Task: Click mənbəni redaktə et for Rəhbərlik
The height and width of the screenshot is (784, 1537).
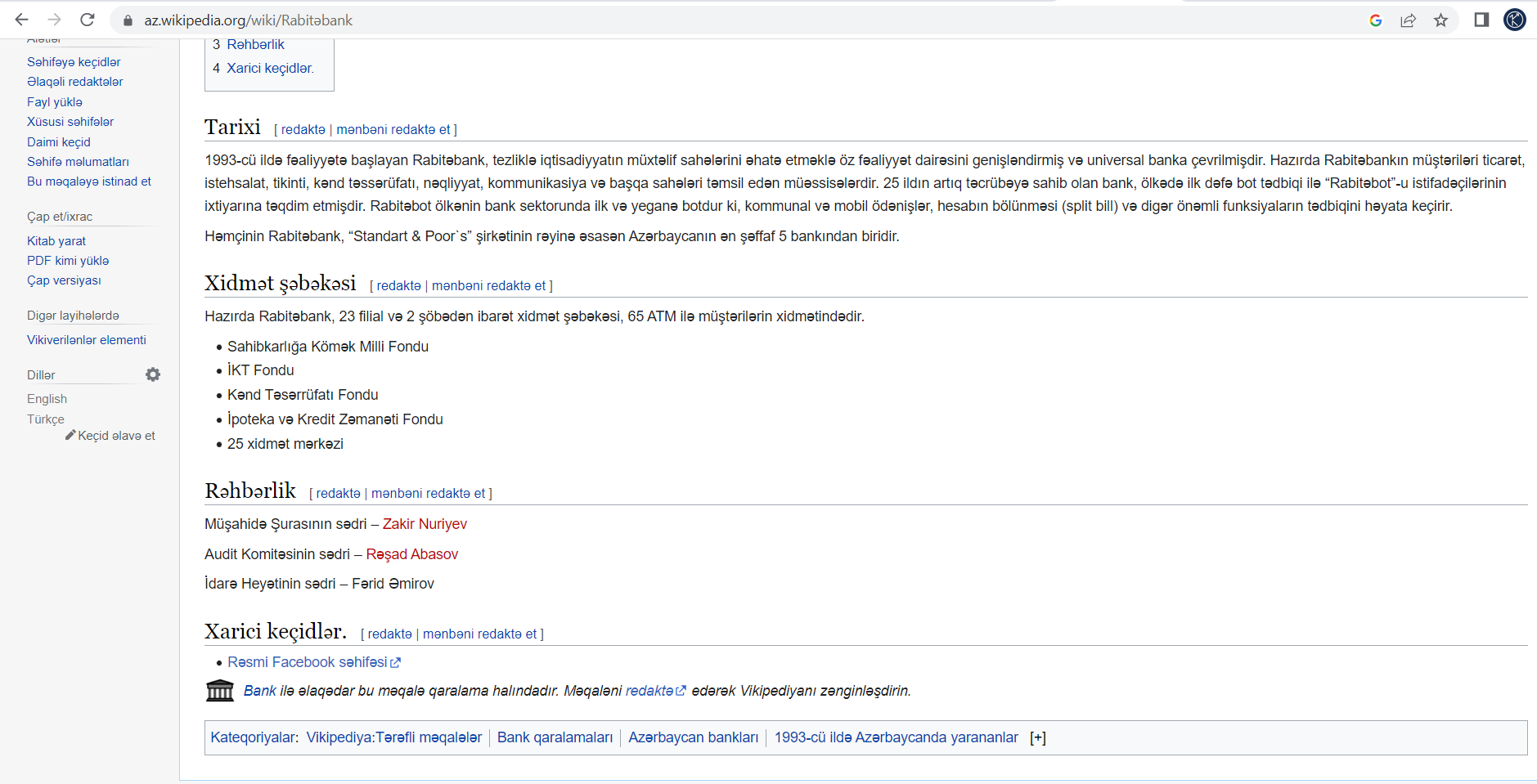Action: 429,493
